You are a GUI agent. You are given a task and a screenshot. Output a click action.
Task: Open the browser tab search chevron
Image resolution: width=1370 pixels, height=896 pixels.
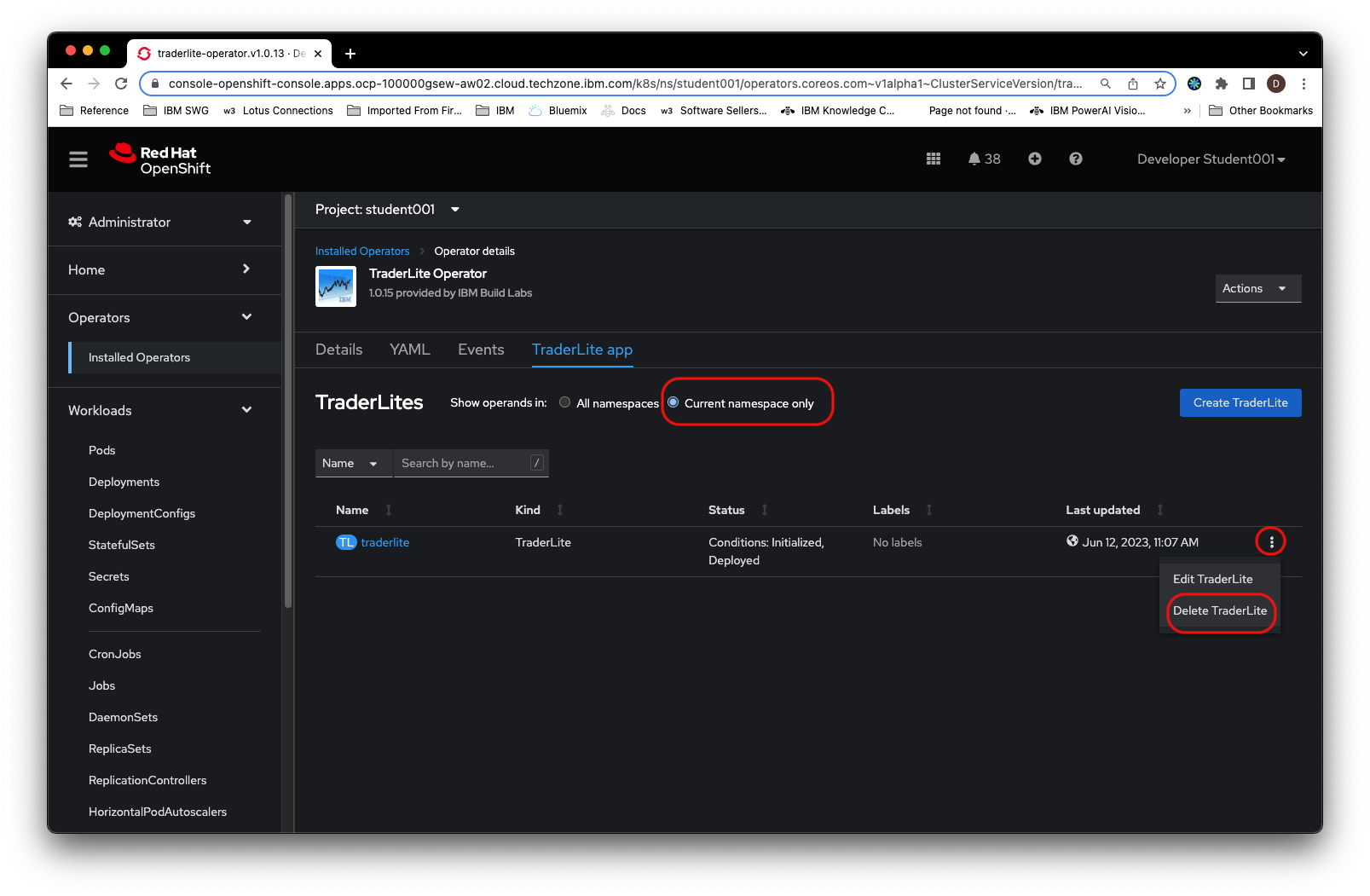tap(1303, 54)
